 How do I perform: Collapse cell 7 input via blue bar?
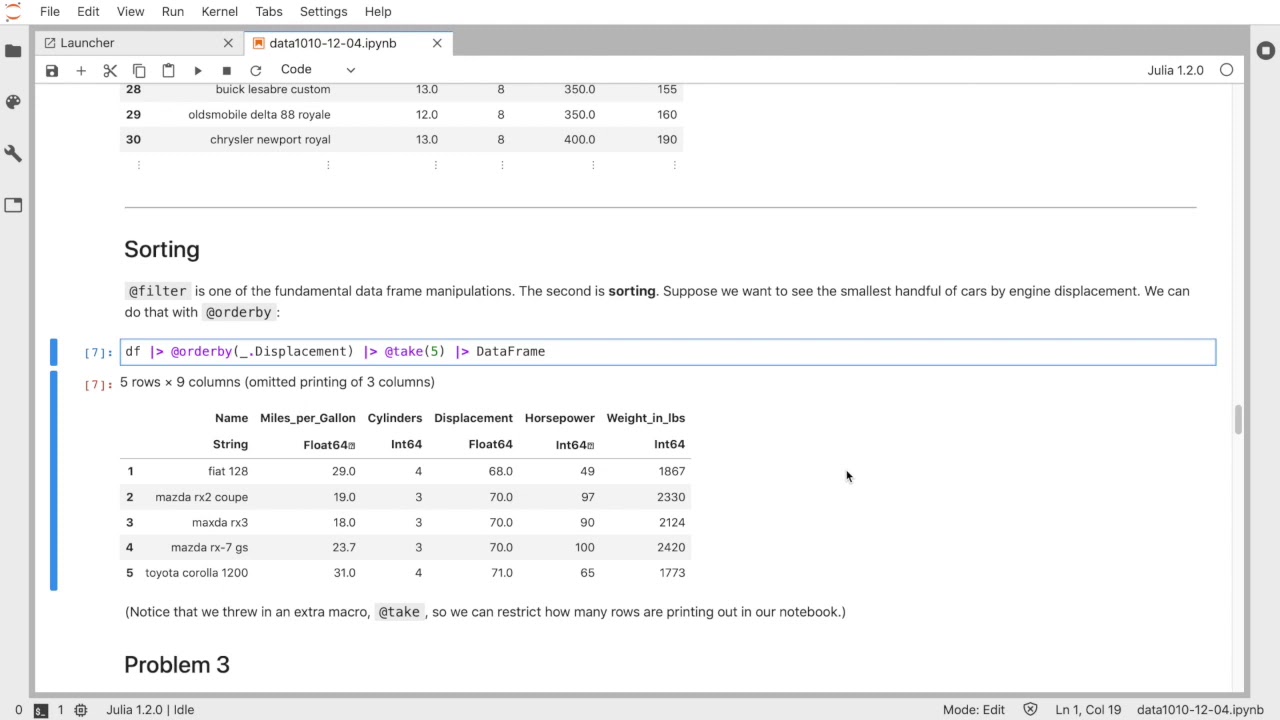(54, 352)
